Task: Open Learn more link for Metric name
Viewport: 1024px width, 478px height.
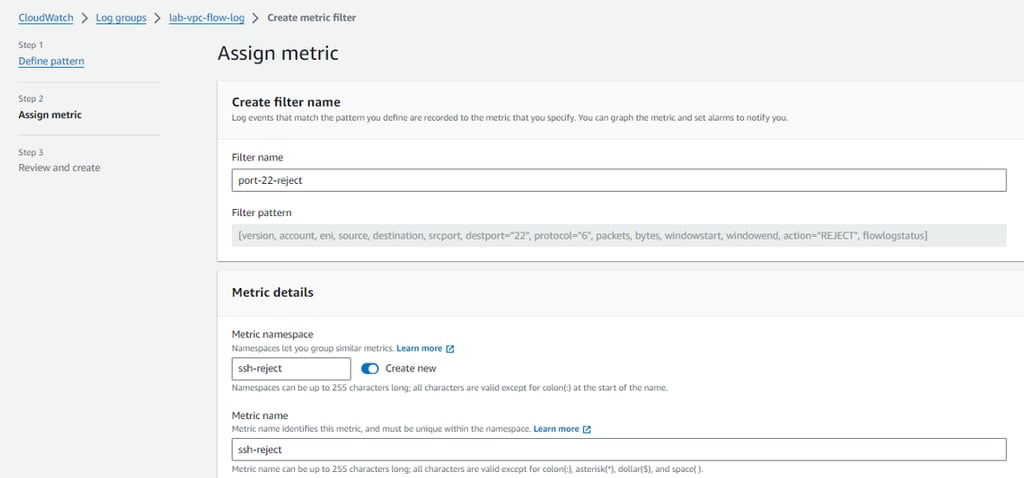Action: 556,429
